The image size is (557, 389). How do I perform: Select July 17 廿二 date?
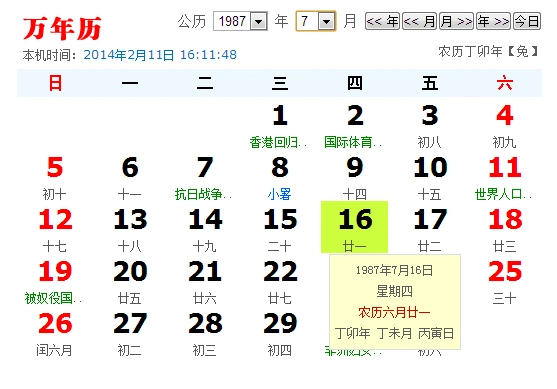click(429, 229)
